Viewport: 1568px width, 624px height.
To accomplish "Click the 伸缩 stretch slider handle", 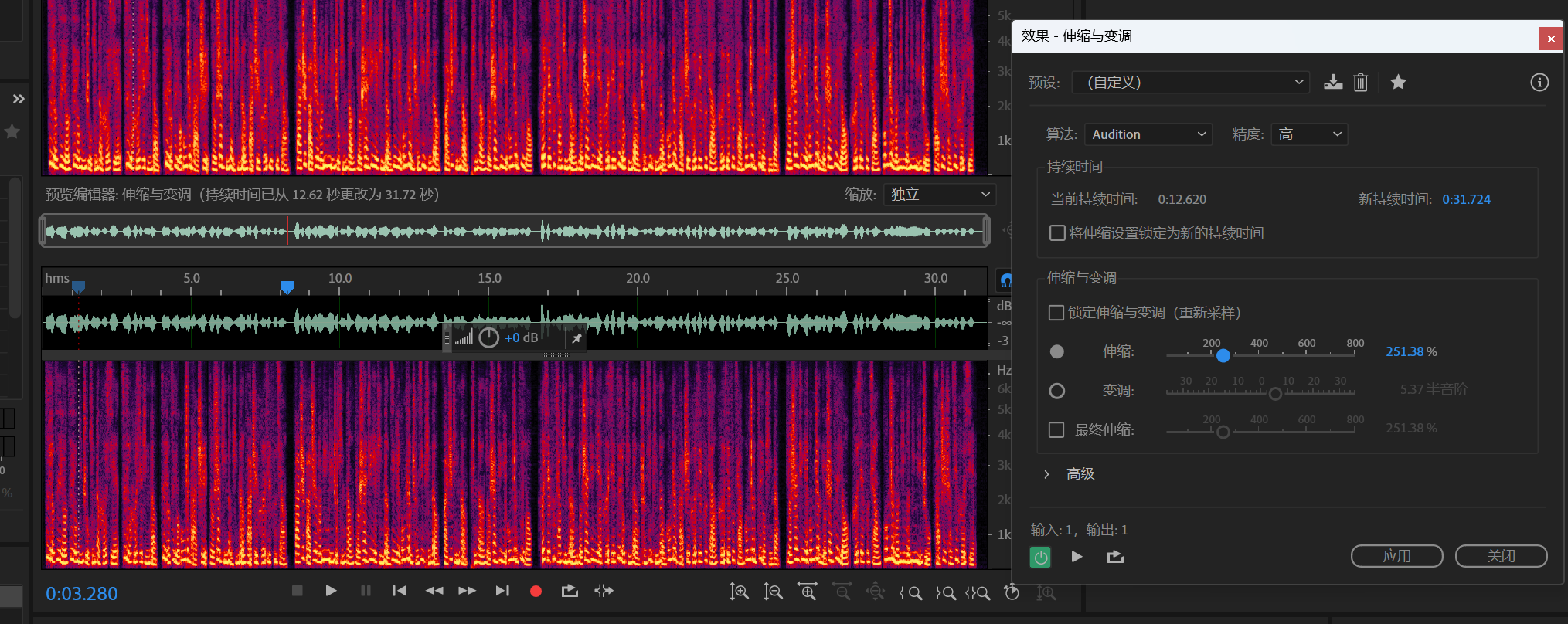I will [x=1223, y=355].
